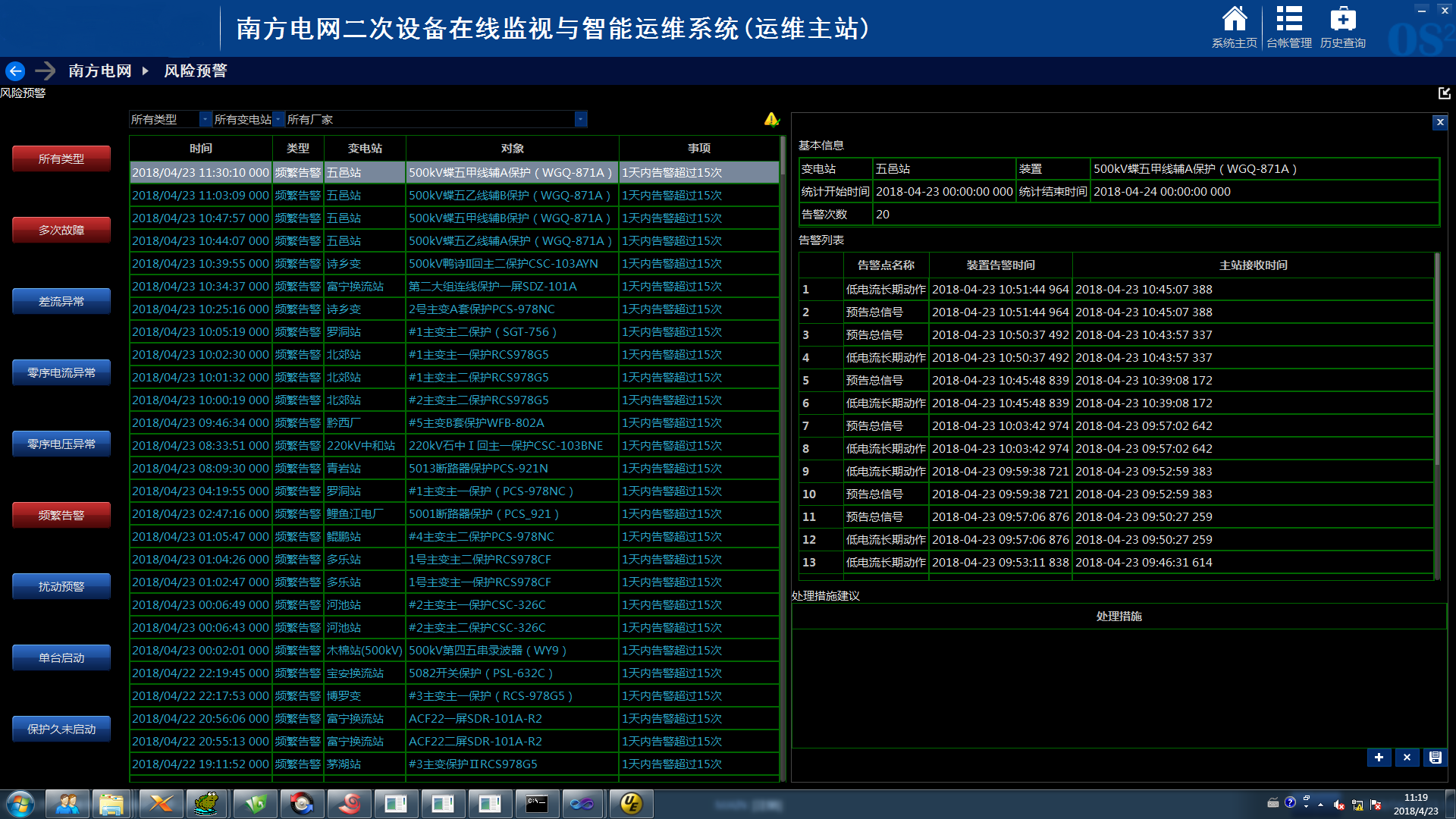Select the 多次故障 category button

coord(61,230)
